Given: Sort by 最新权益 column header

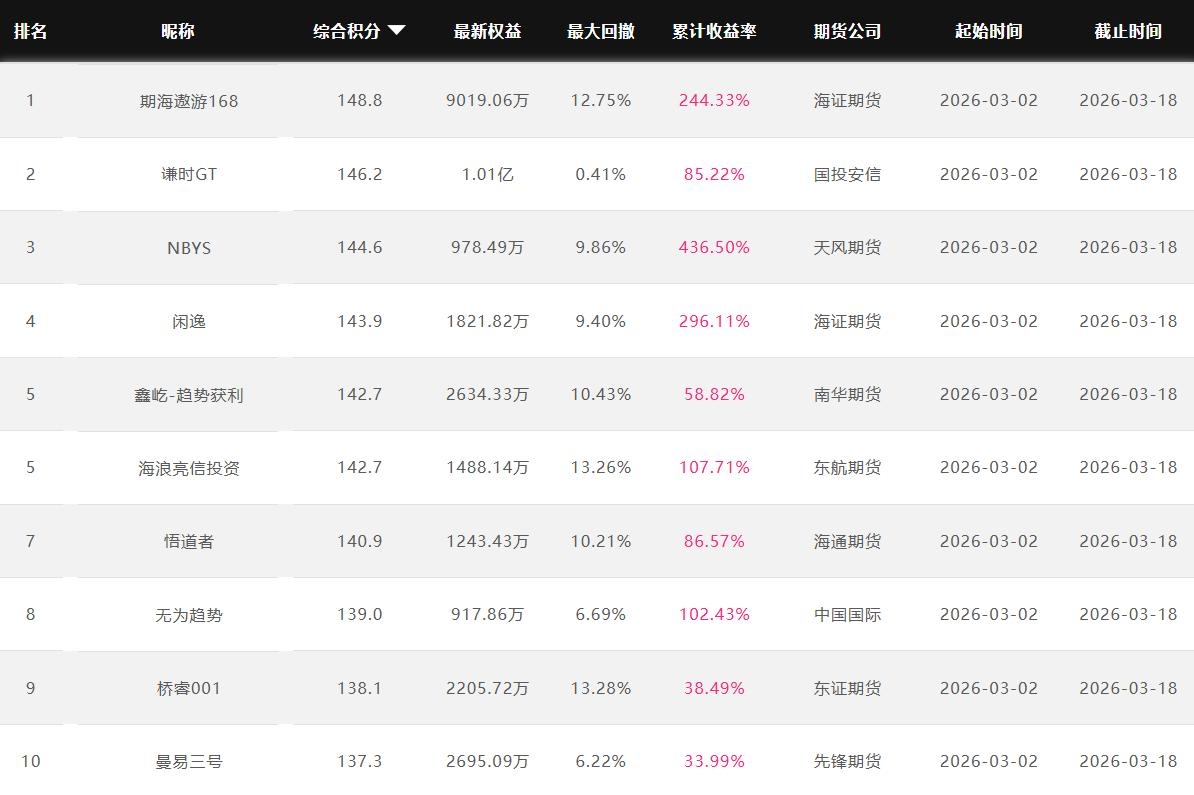Looking at the screenshot, I should pyautogui.click(x=487, y=31).
